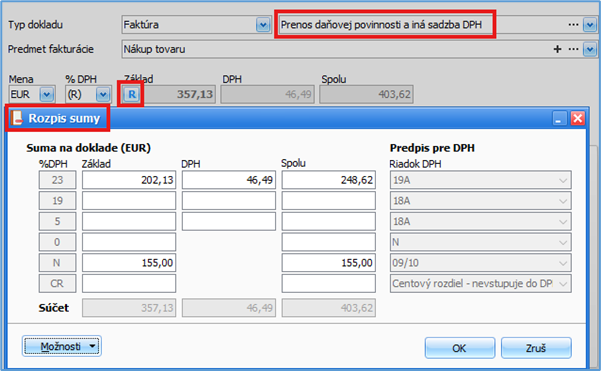
Task: Confirm with the OK button
Action: coord(460,348)
